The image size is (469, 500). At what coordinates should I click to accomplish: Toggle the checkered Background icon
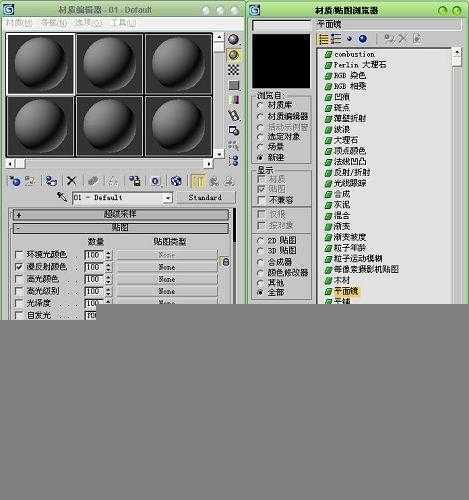pyautogui.click(x=234, y=70)
